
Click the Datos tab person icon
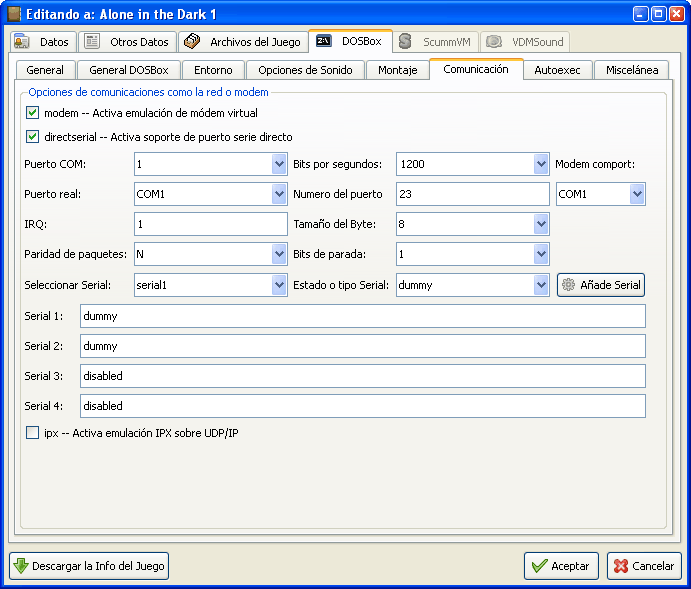click(x=21, y=42)
